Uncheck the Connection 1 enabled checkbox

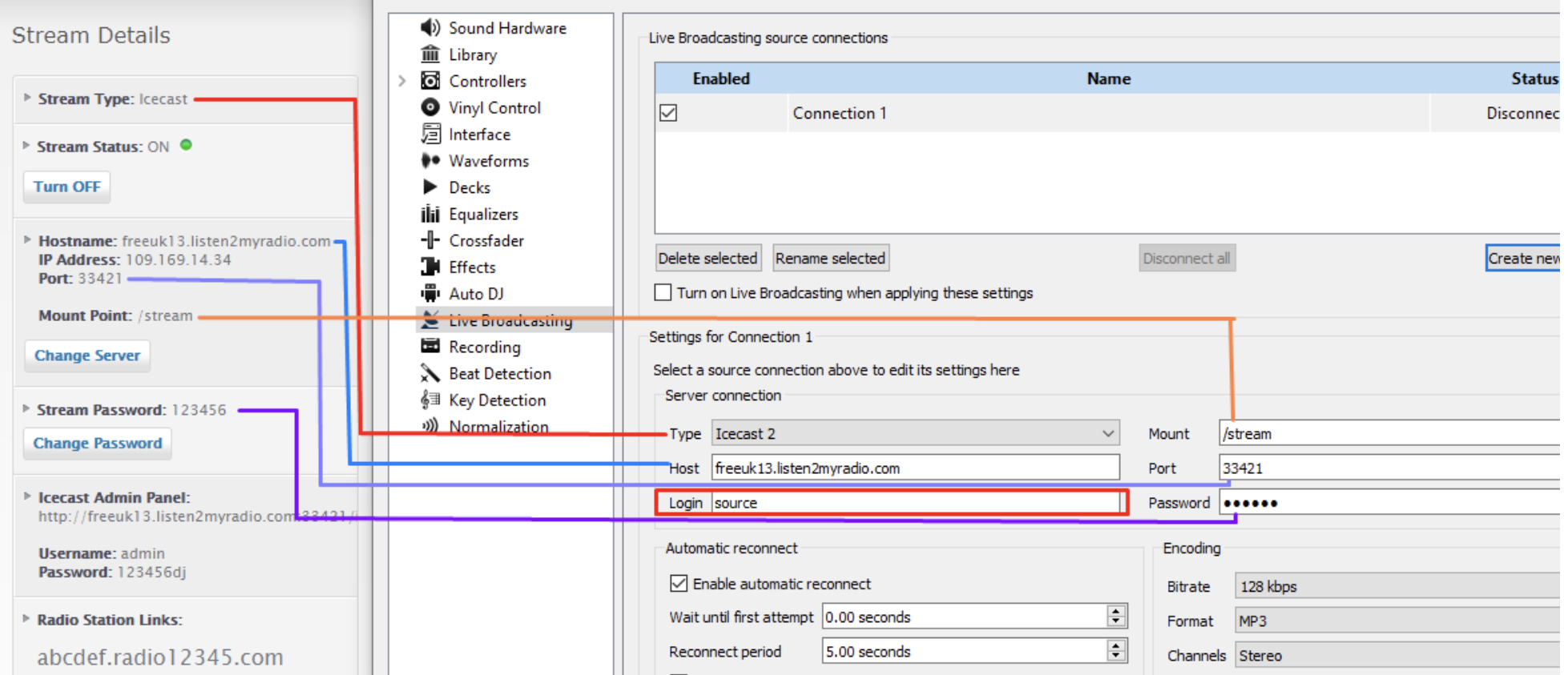tap(668, 113)
